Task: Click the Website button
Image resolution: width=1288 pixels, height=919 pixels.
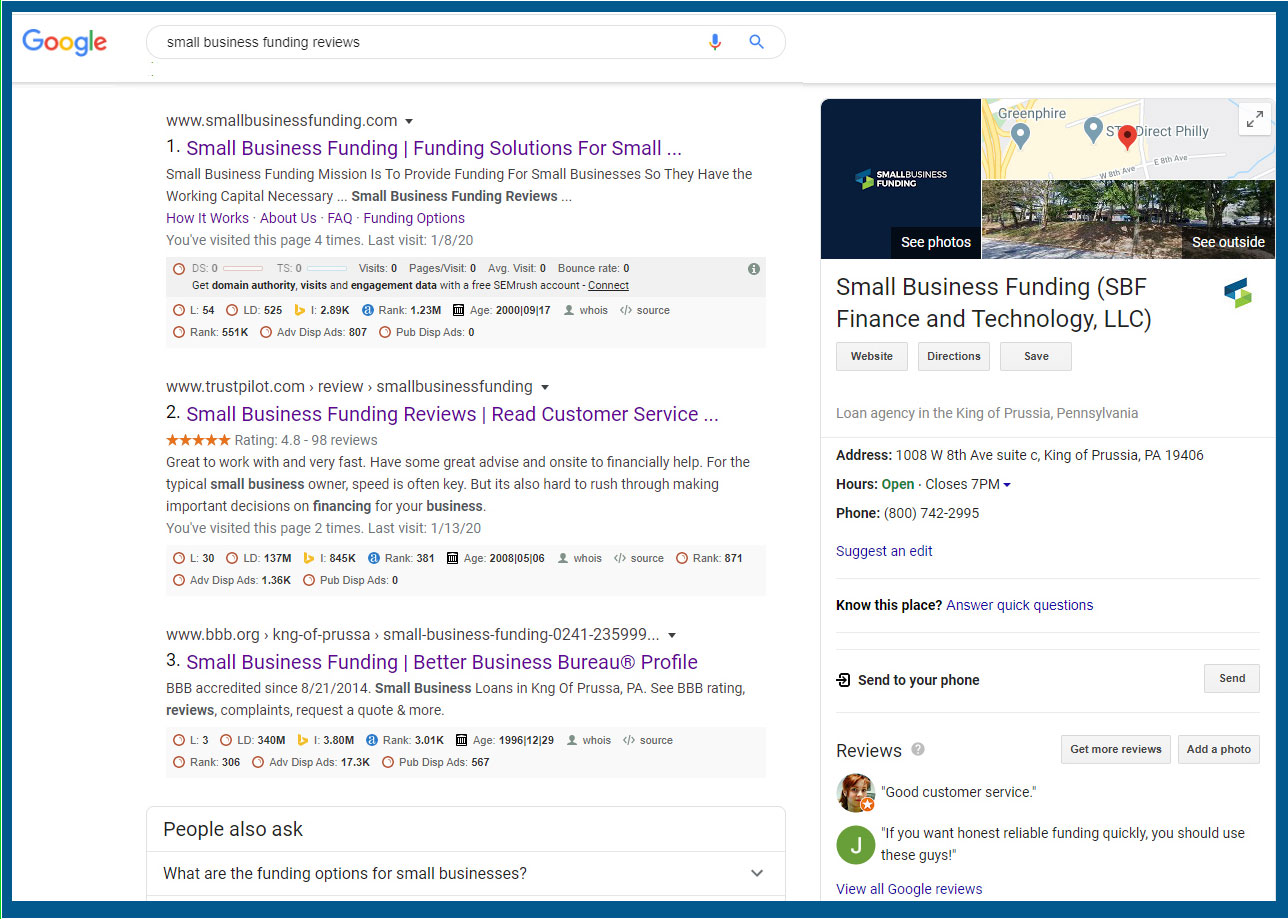Action: pyautogui.click(x=872, y=356)
